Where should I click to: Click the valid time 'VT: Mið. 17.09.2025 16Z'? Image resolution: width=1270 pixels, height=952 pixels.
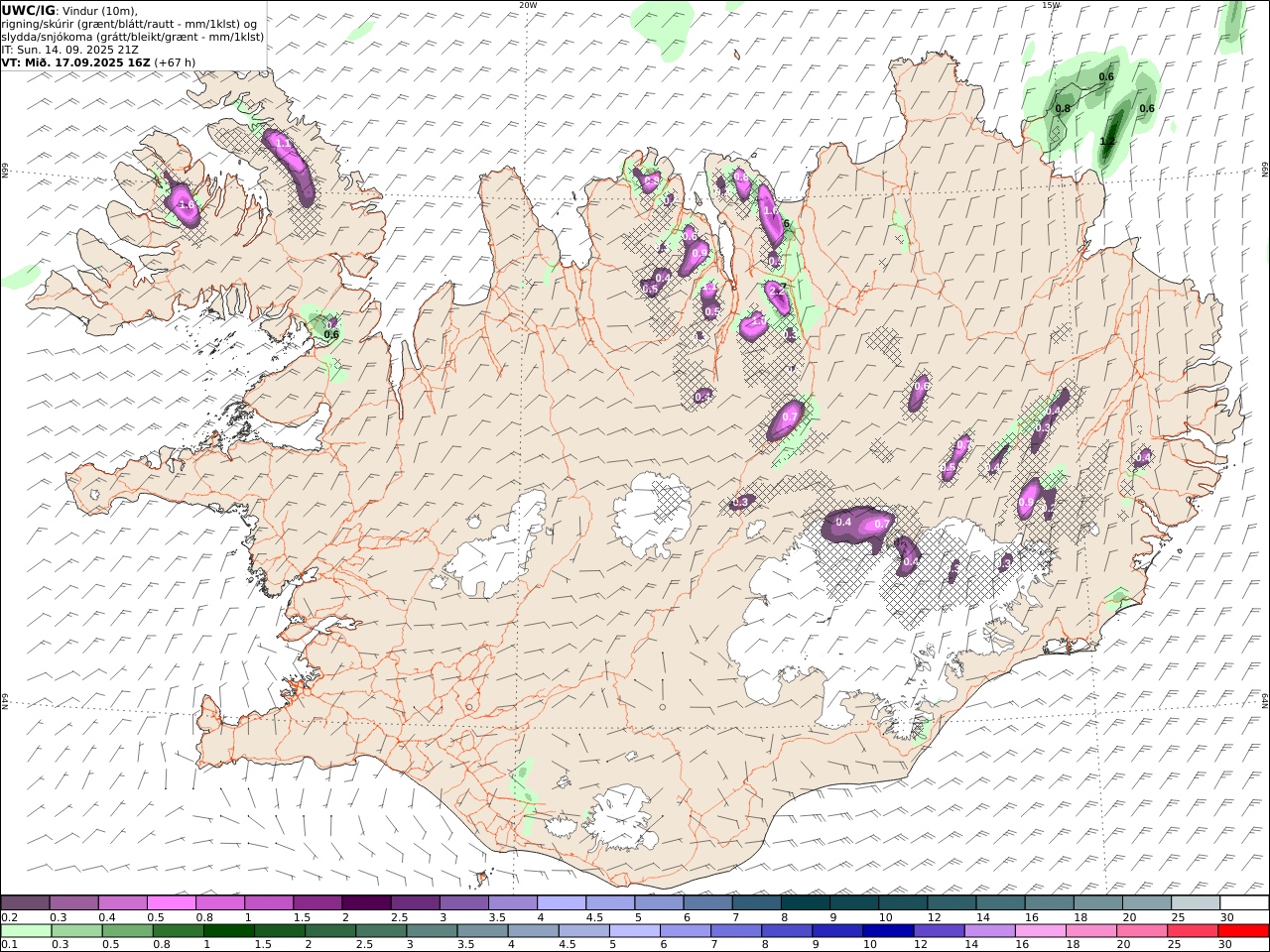pos(76,61)
